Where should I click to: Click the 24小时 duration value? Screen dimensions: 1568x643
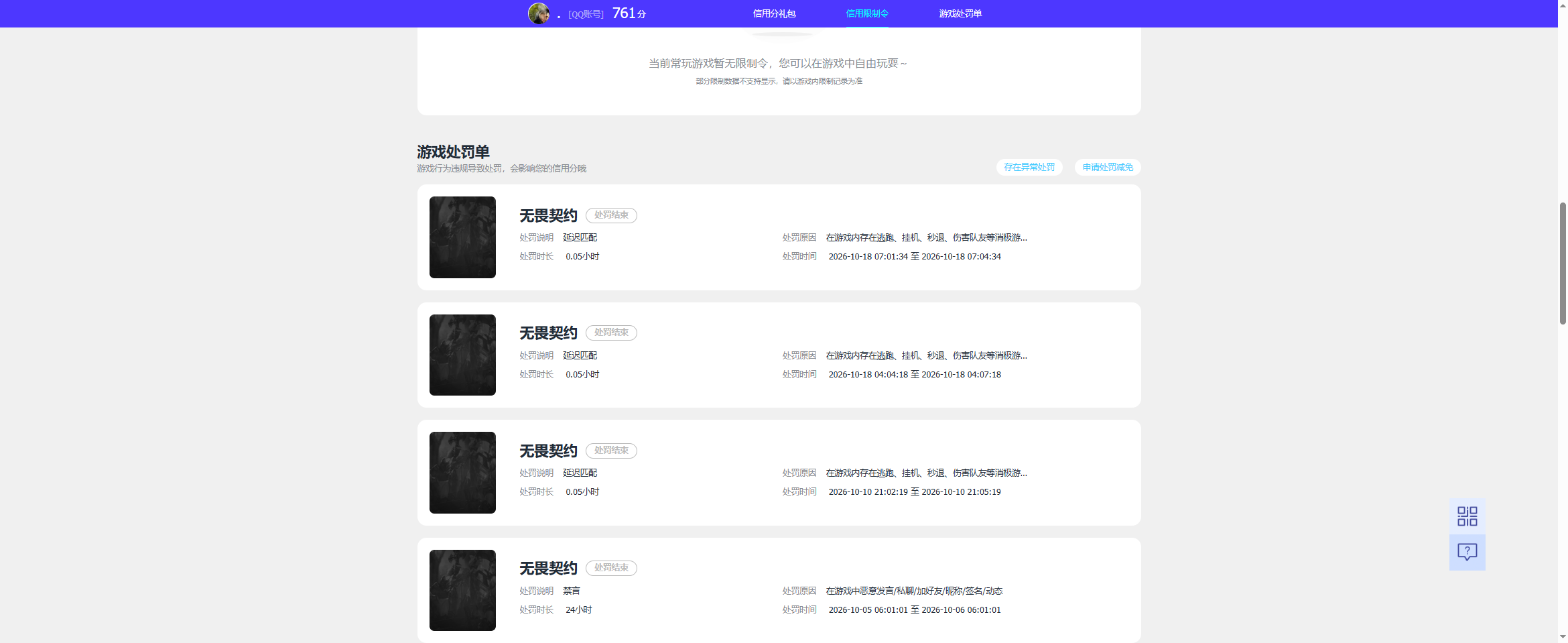(578, 609)
